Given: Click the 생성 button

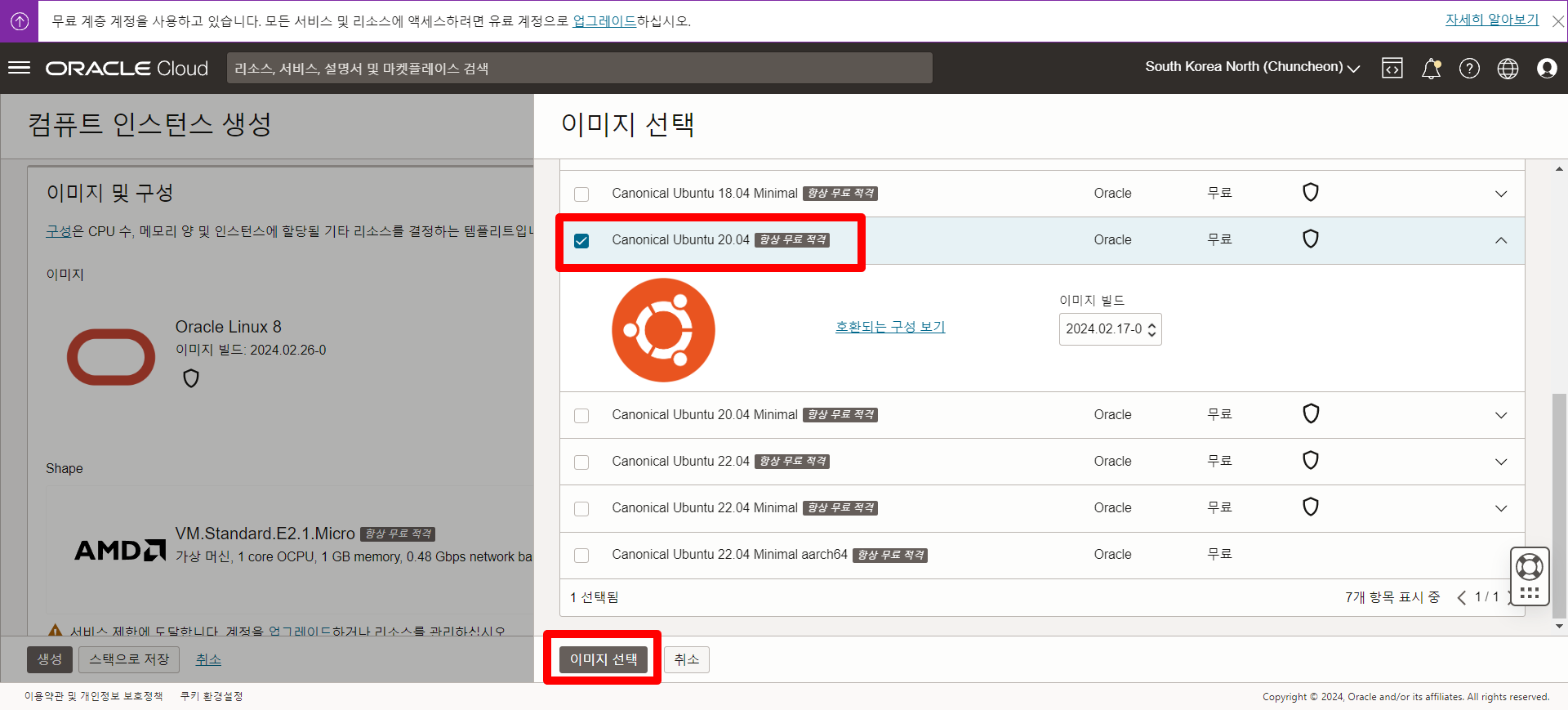Looking at the screenshot, I should (x=50, y=659).
